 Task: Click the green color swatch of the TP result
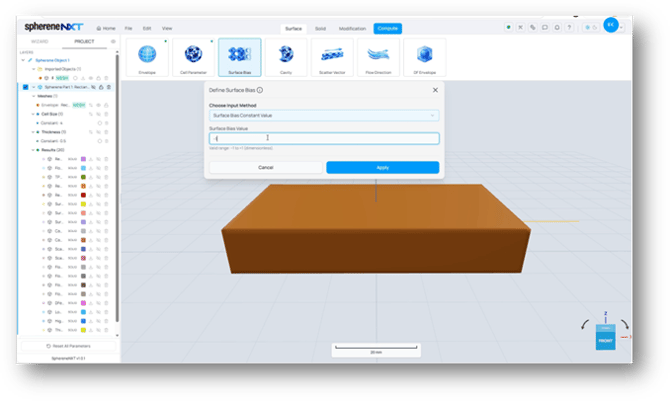[83, 177]
